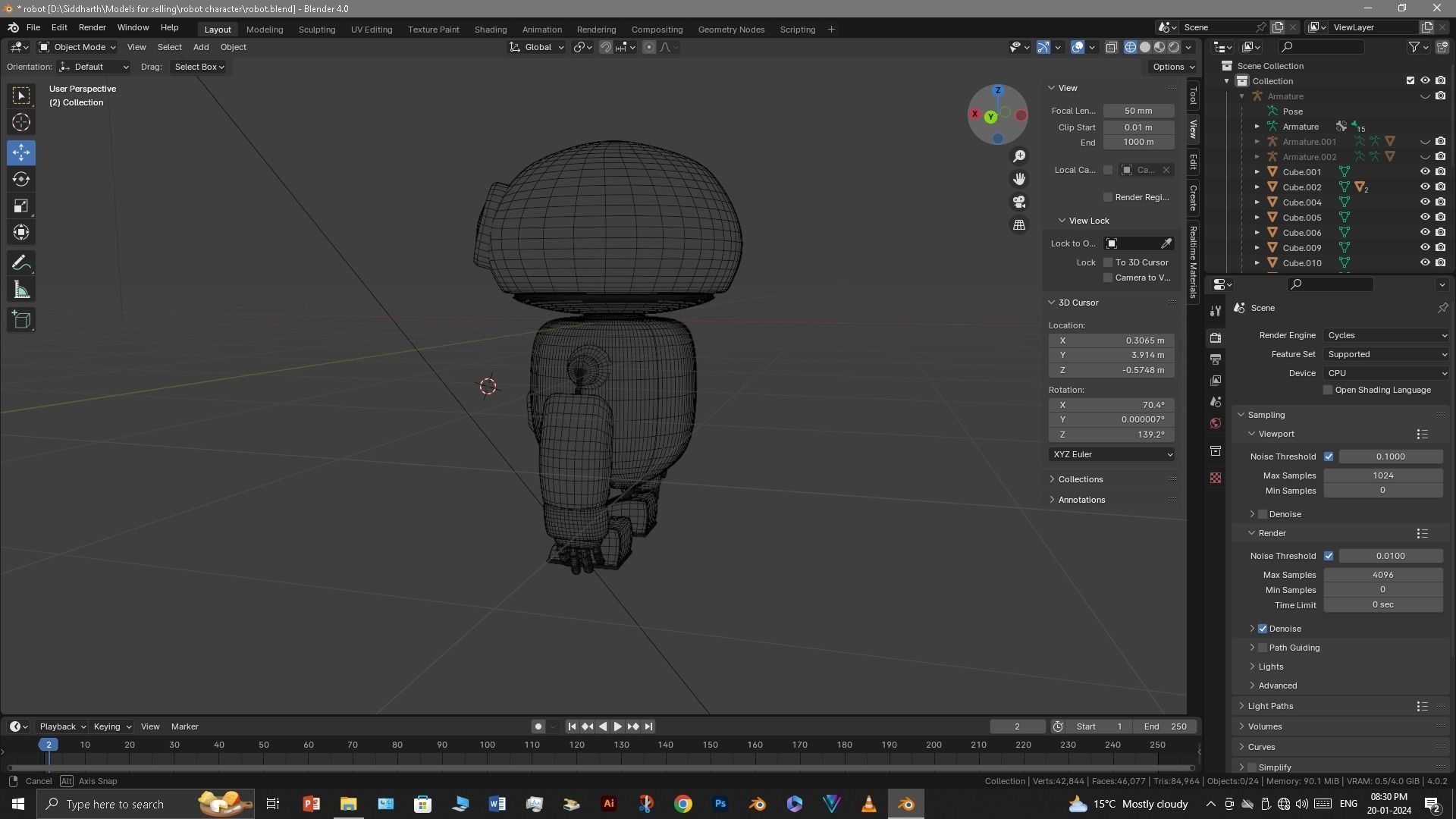This screenshot has height=819, width=1456.
Task: Select the Annotate tool
Action: tap(21, 263)
